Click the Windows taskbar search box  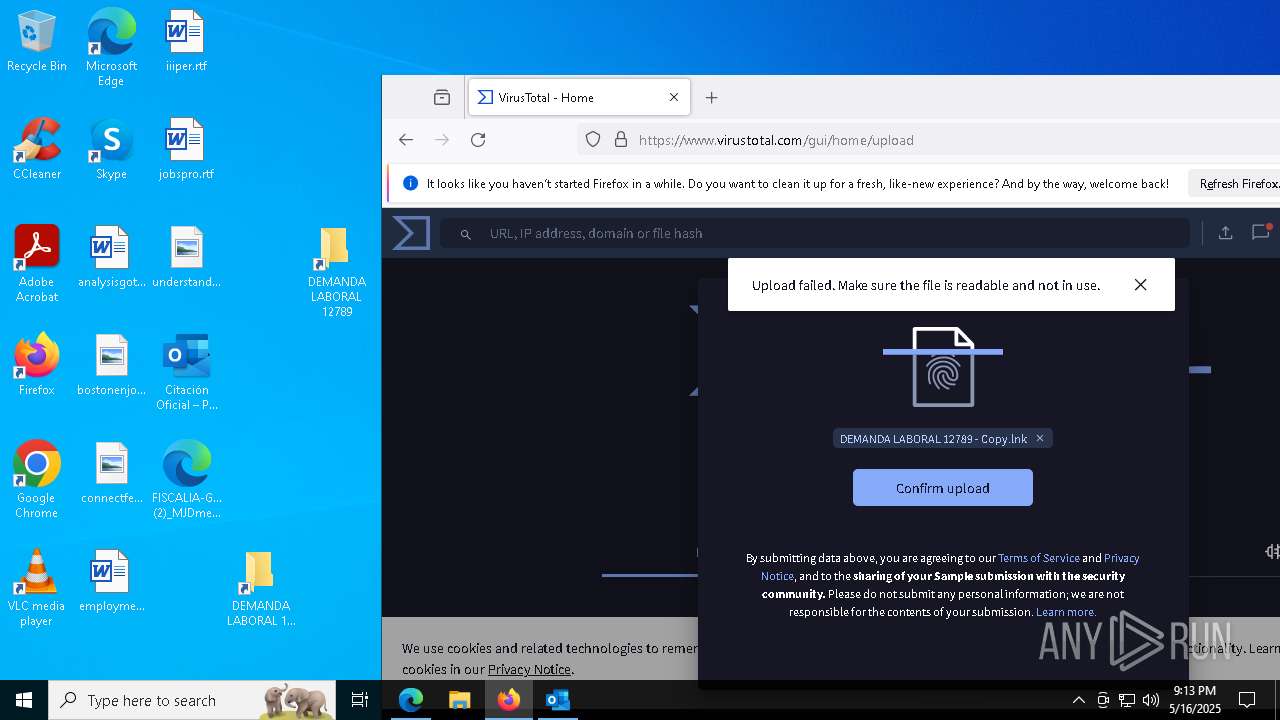(x=192, y=700)
